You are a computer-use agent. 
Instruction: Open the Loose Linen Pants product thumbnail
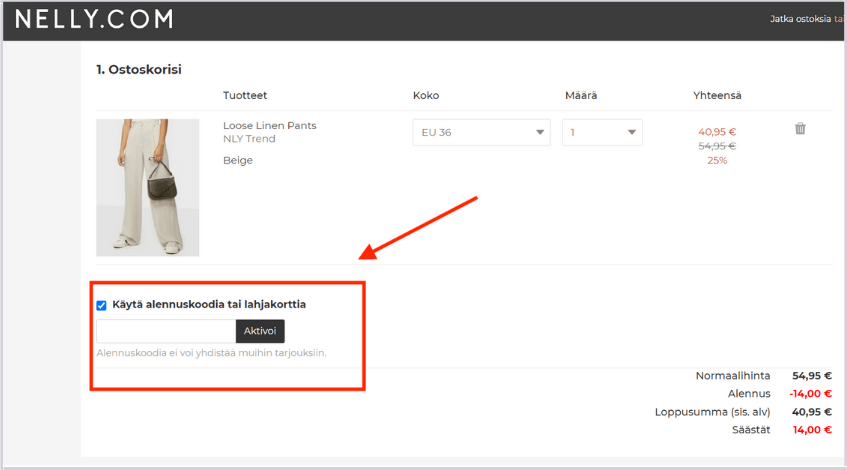coord(147,187)
